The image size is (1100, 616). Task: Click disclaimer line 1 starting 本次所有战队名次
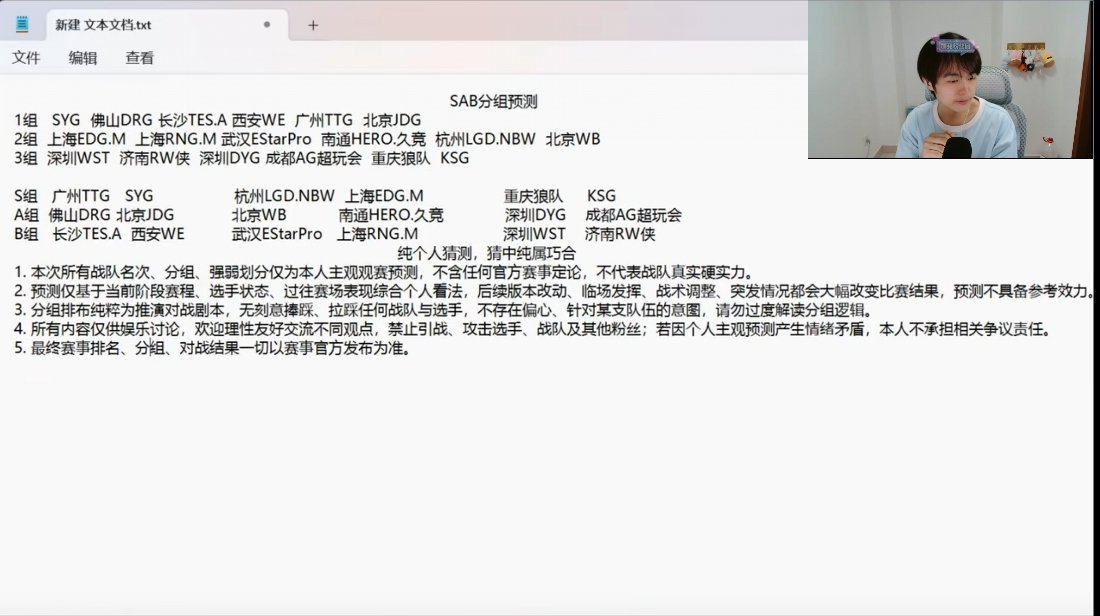pos(384,272)
